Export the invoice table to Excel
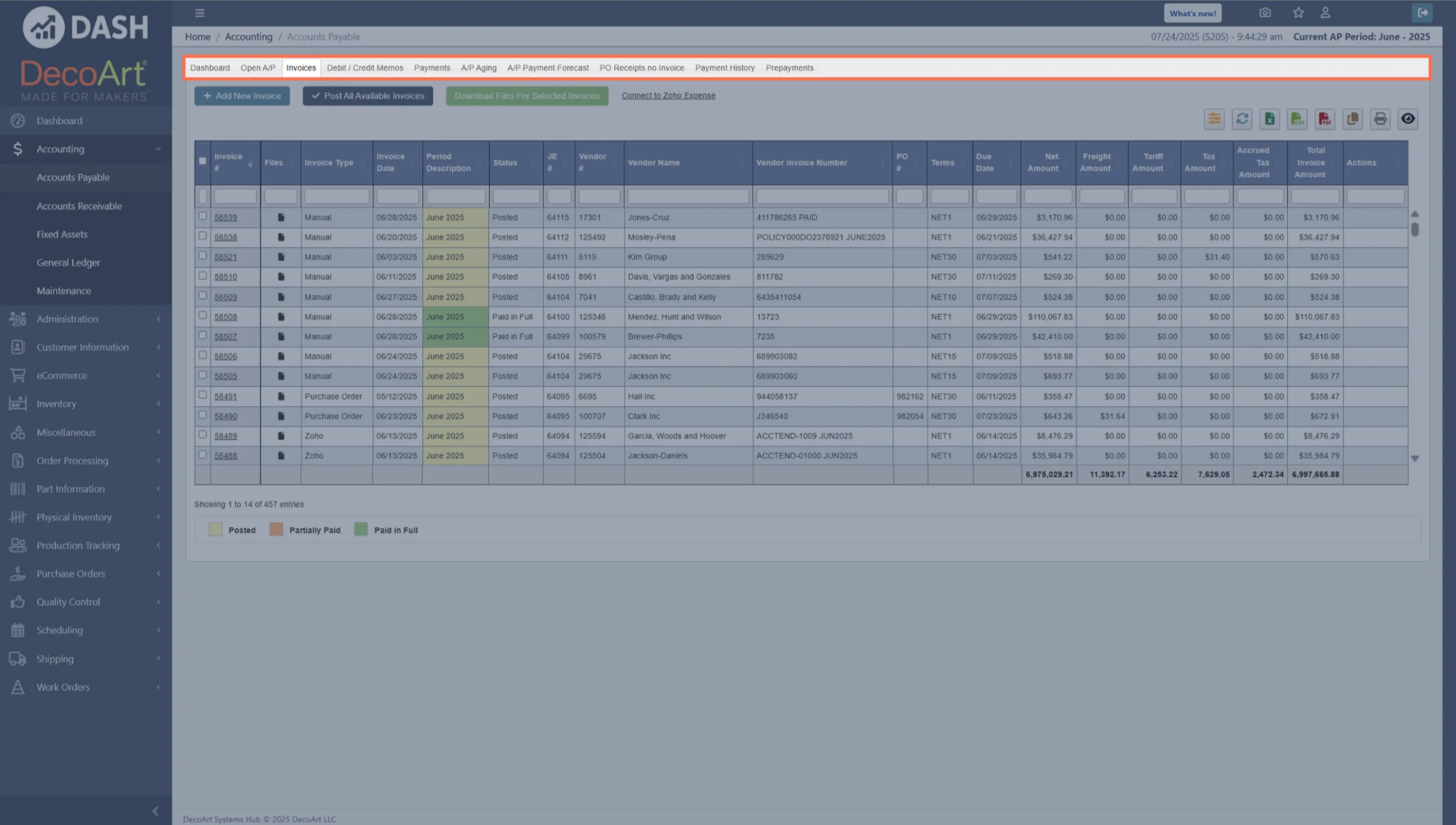1456x825 pixels. click(1270, 119)
